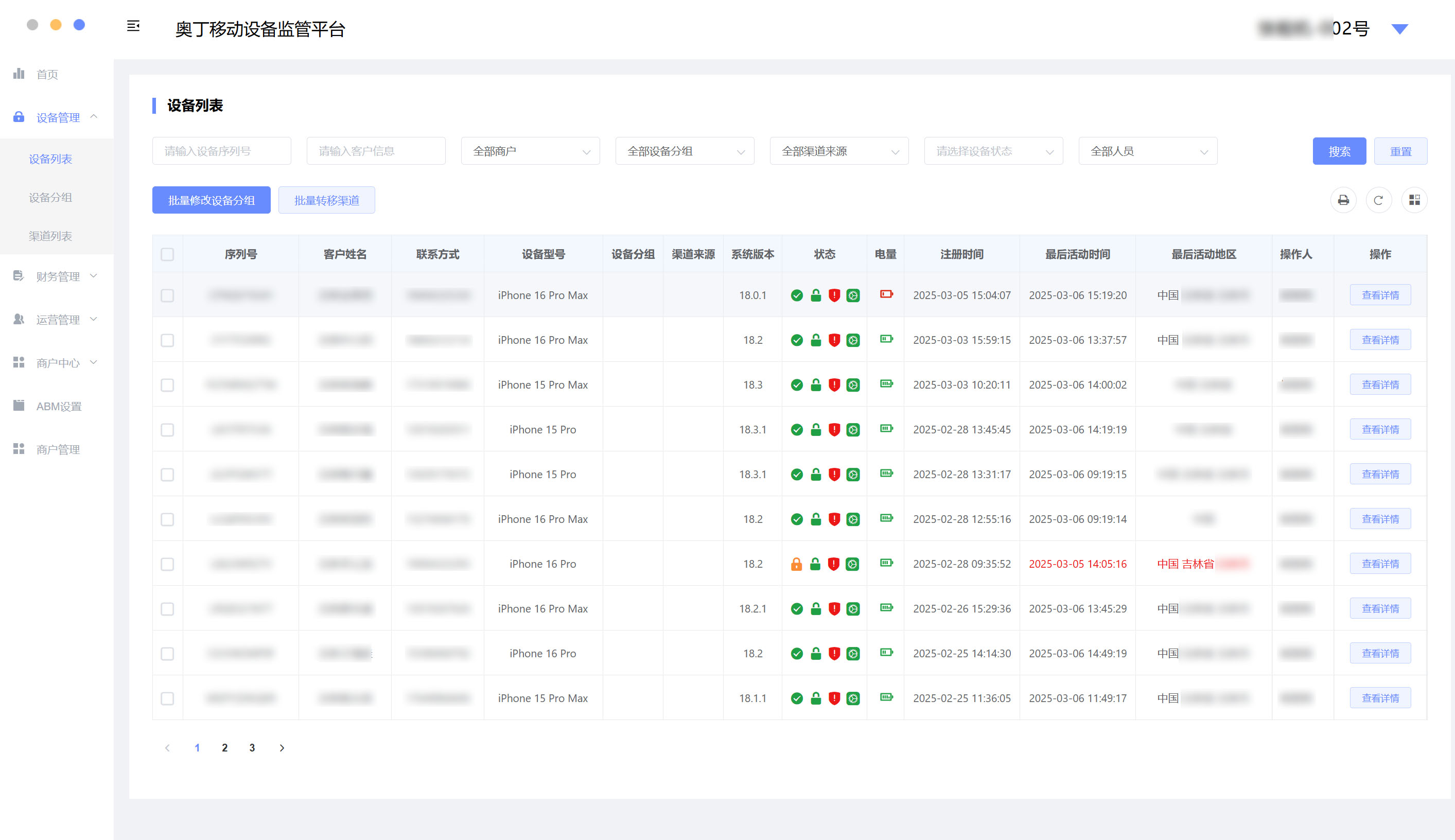This screenshot has height=840, width=1455.
Task: Check the row registered 2025-03-03 15:59:15
Action: [x=167, y=340]
